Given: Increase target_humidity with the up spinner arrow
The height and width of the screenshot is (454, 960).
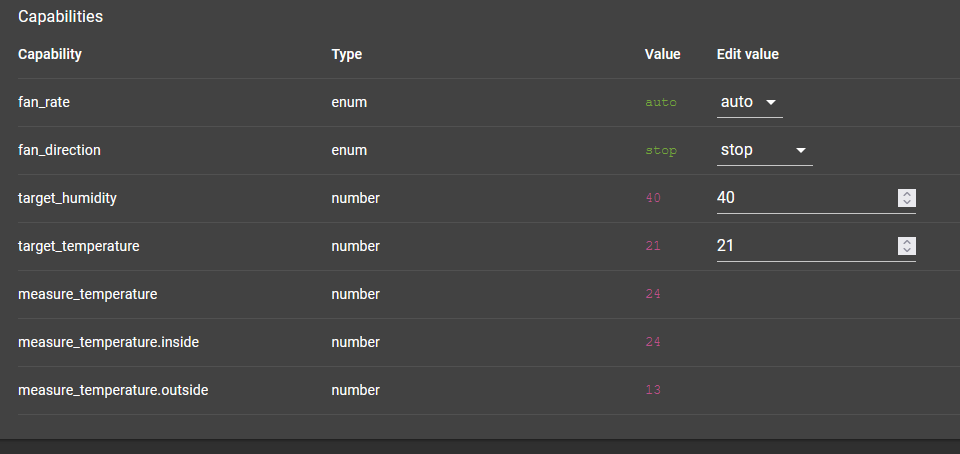Looking at the screenshot, I should tap(907, 194).
